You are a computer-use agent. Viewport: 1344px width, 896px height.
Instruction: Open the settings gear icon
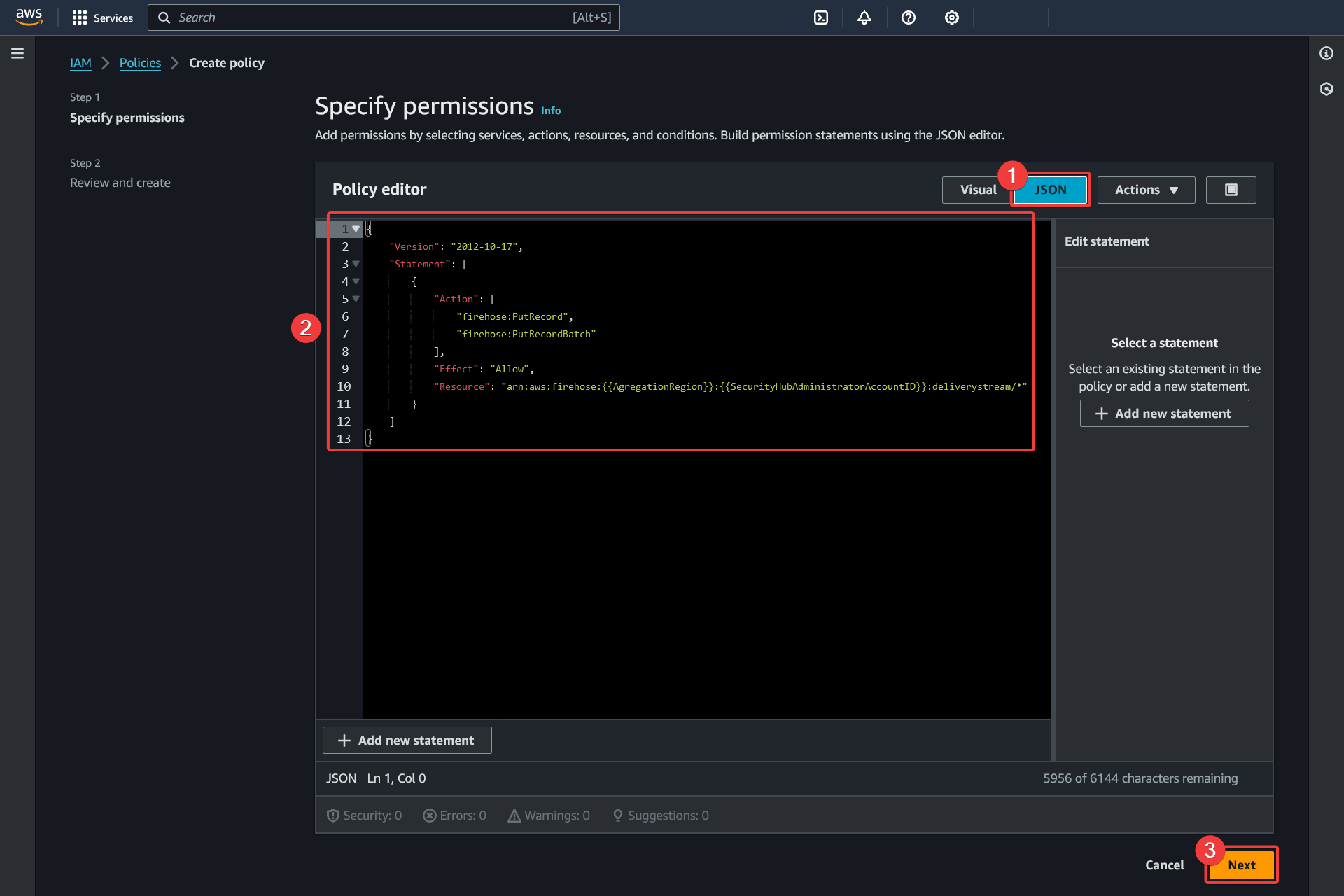[952, 17]
